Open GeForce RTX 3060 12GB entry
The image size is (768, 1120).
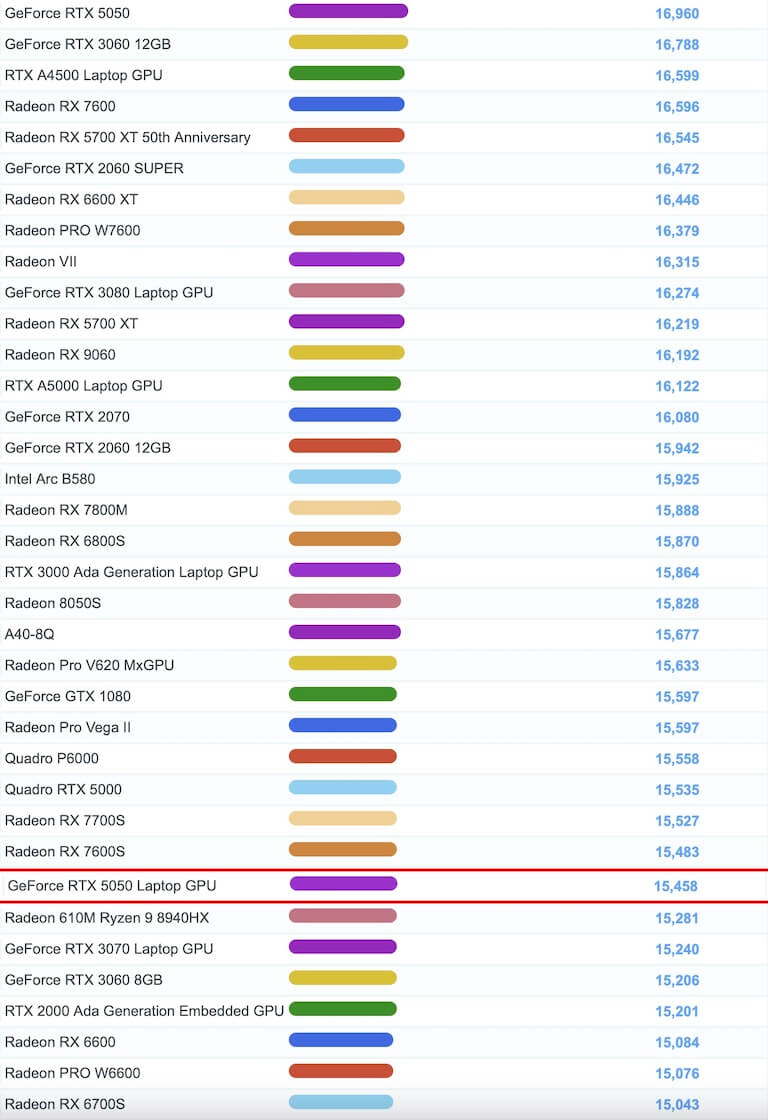pyautogui.click(x=88, y=44)
